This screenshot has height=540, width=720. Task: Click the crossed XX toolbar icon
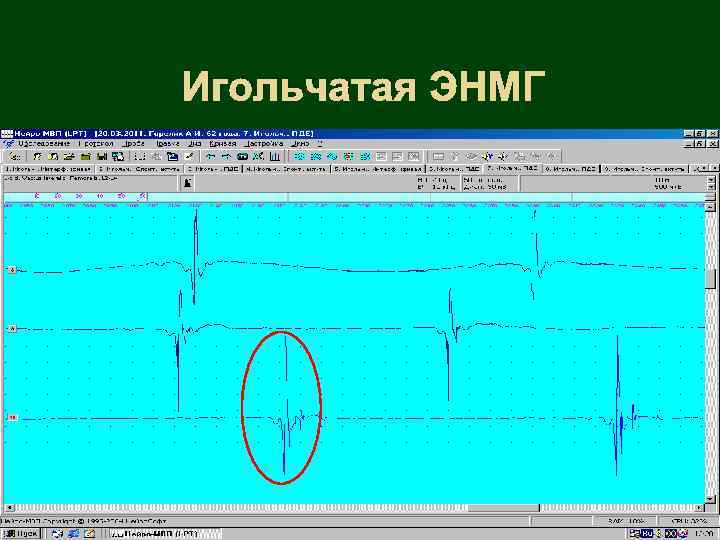[259, 157]
